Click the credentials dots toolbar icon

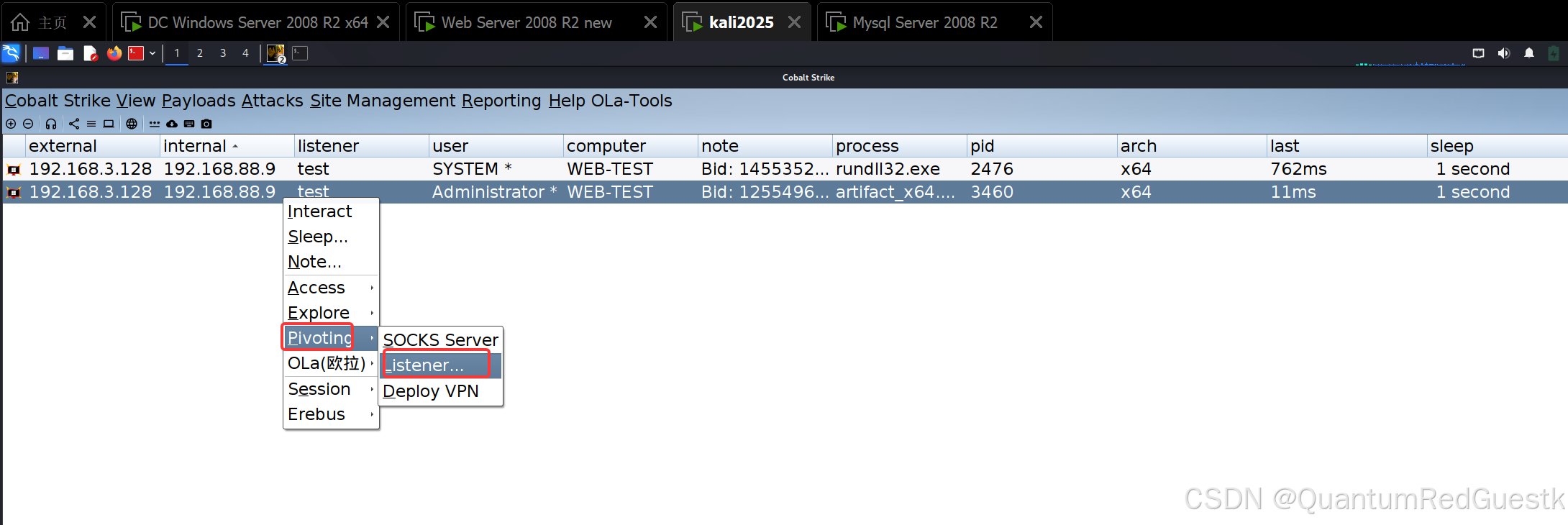pos(155,124)
